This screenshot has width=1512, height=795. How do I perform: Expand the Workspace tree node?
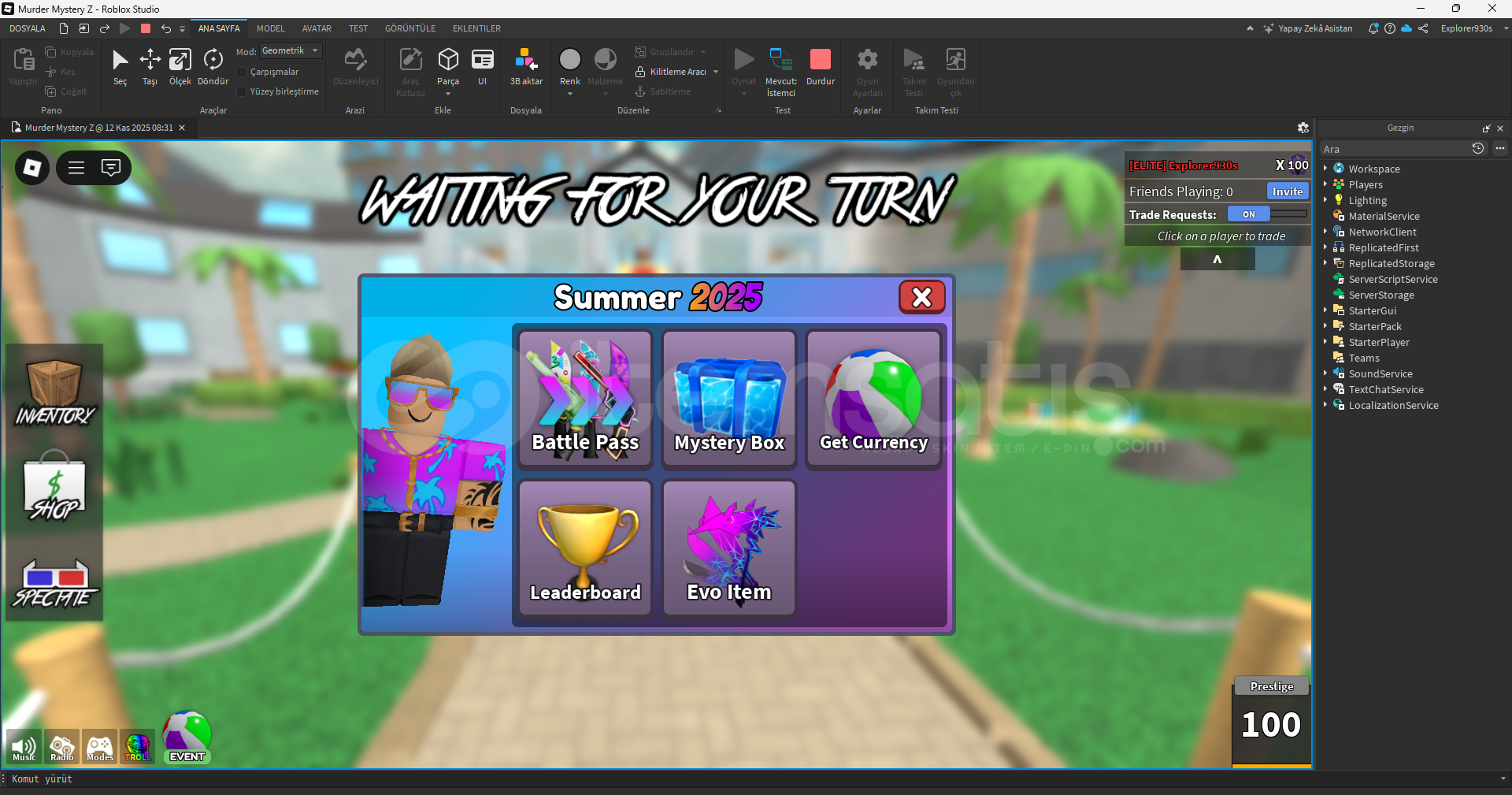point(1325,169)
